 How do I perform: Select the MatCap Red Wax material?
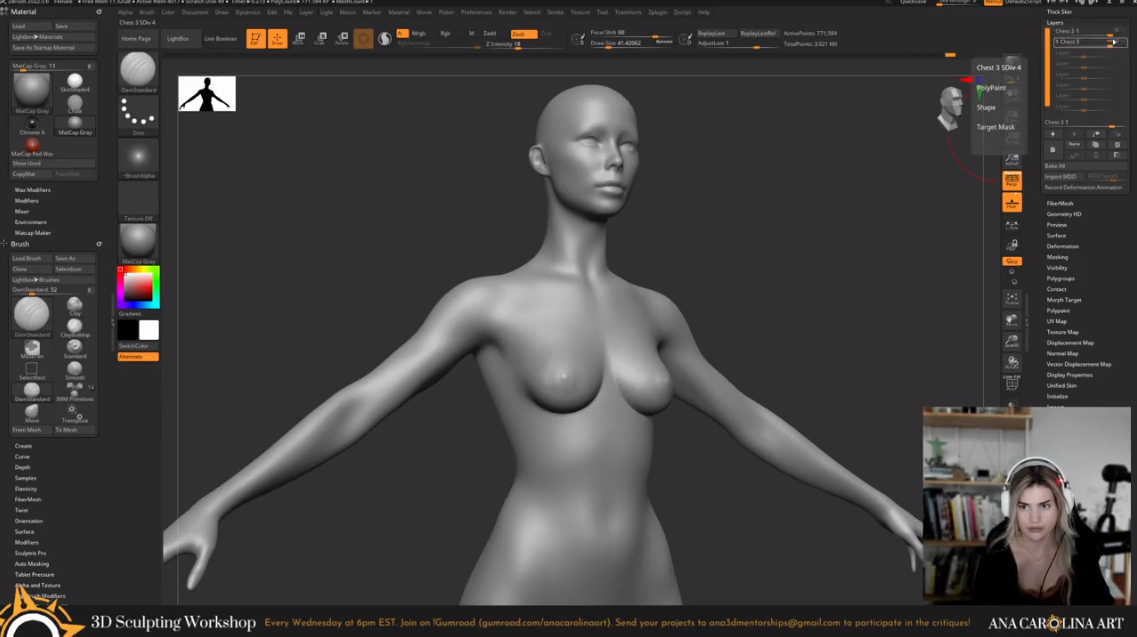click(x=32, y=147)
